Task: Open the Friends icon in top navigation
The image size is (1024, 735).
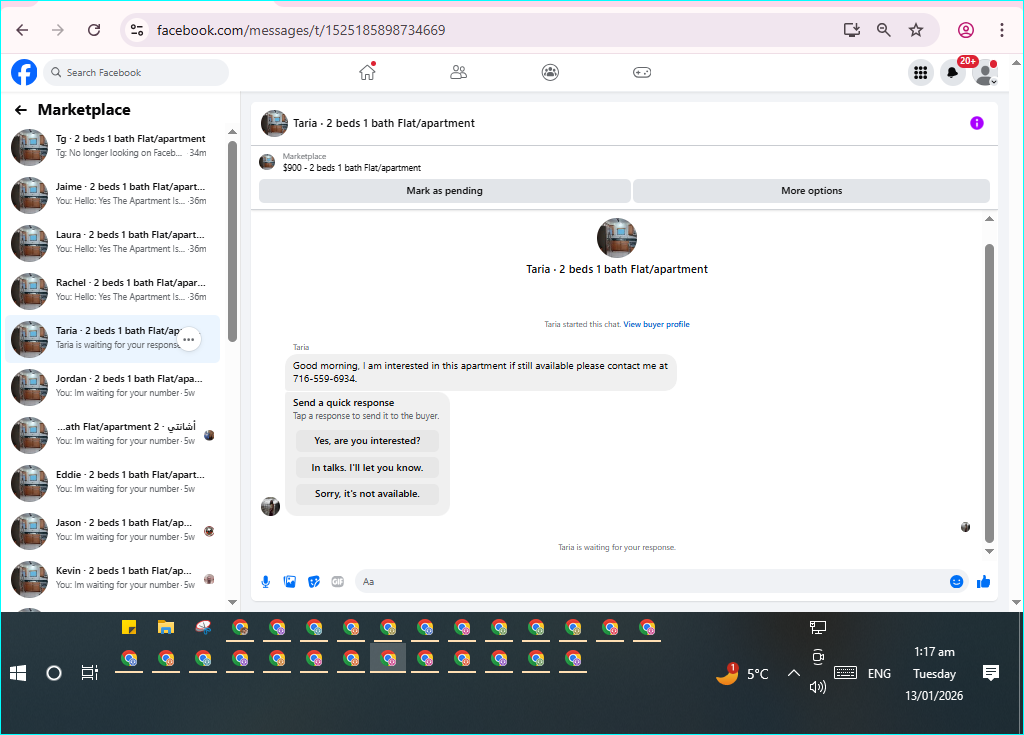Action: (x=458, y=72)
